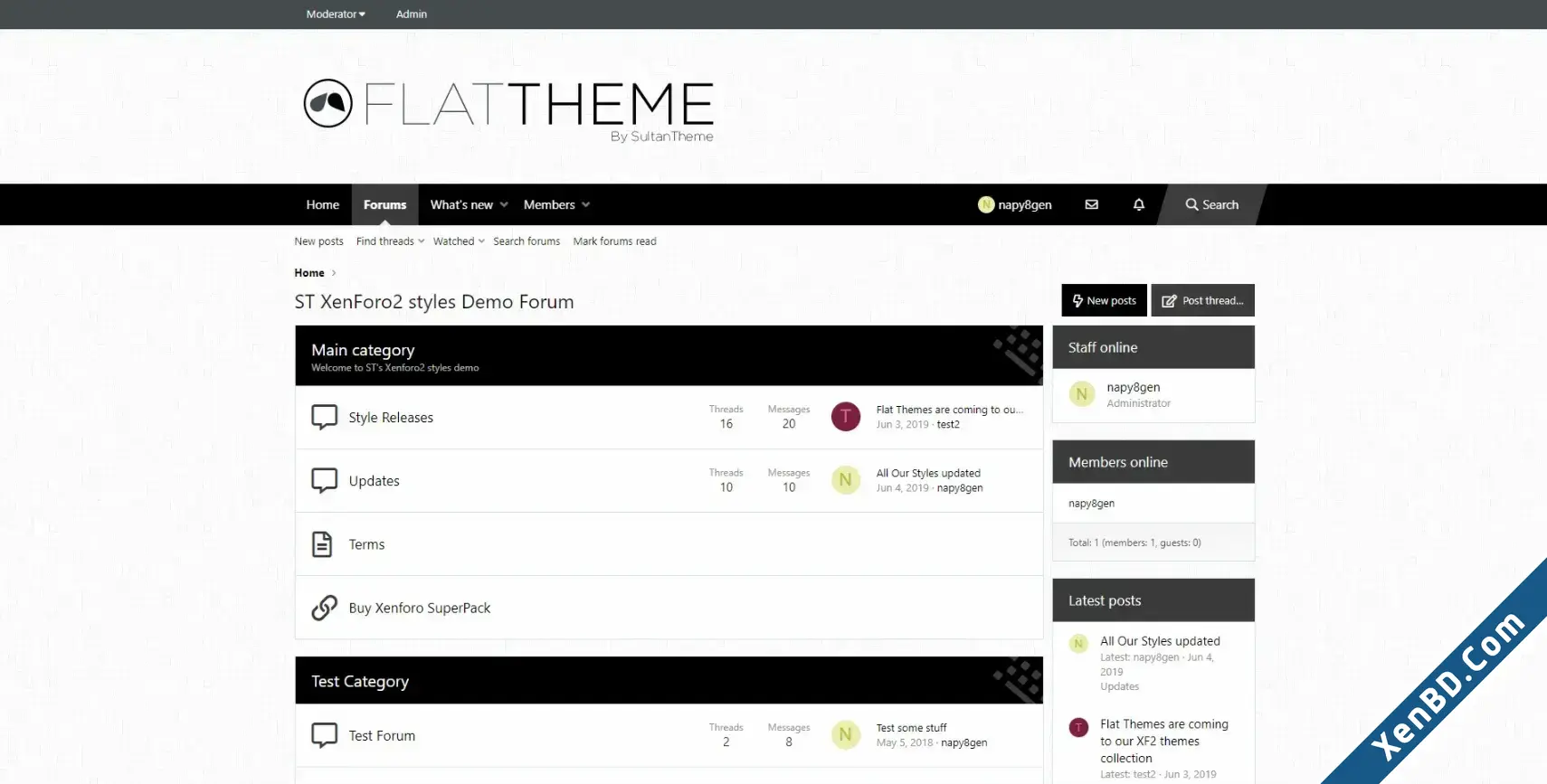Viewport: 1547px width, 784px height.
Task: Click 'Total: 1 (members: 1, guests: 0)' text
Action: point(1134,543)
